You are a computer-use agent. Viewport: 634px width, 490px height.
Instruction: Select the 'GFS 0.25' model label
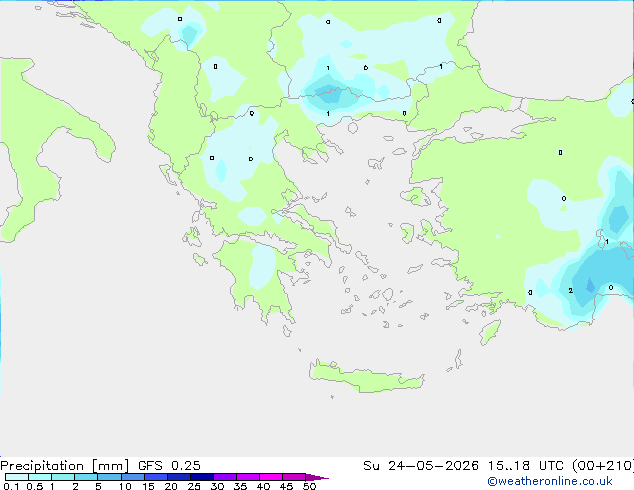click(169, 466)
